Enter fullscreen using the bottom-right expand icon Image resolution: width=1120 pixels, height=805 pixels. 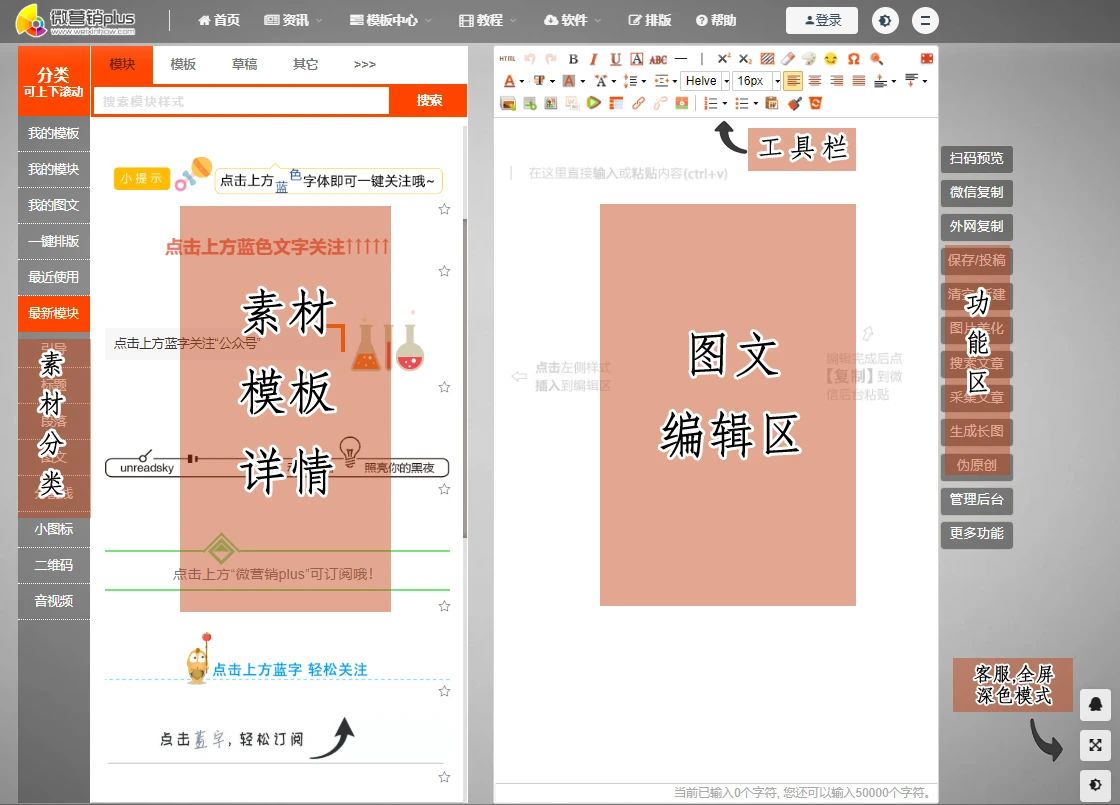pos(1095,745)
